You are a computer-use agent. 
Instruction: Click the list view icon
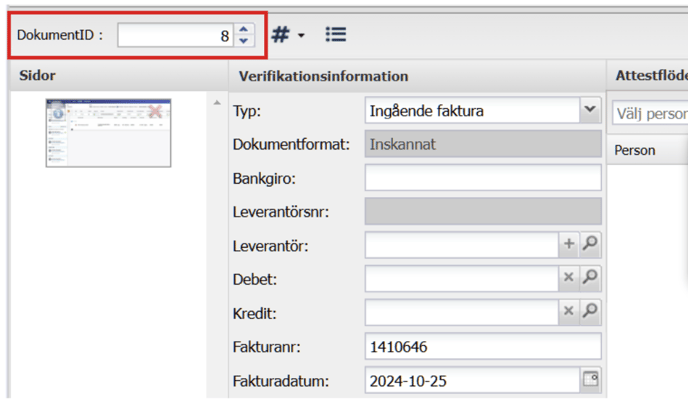pos(336,34)
